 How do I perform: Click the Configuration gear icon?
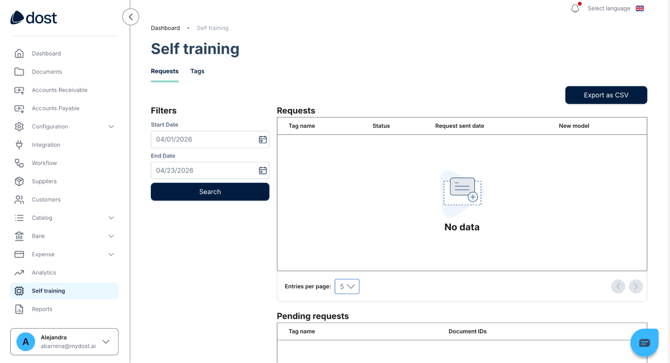click(x=19, y=126)
